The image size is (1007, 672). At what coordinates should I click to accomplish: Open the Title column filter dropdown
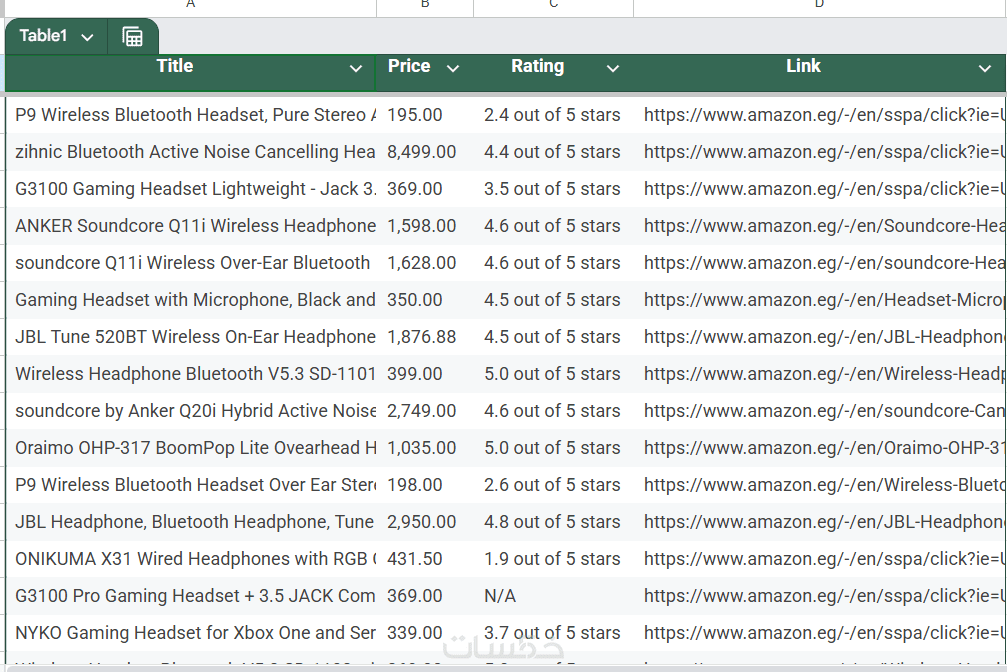pos(355,69)
